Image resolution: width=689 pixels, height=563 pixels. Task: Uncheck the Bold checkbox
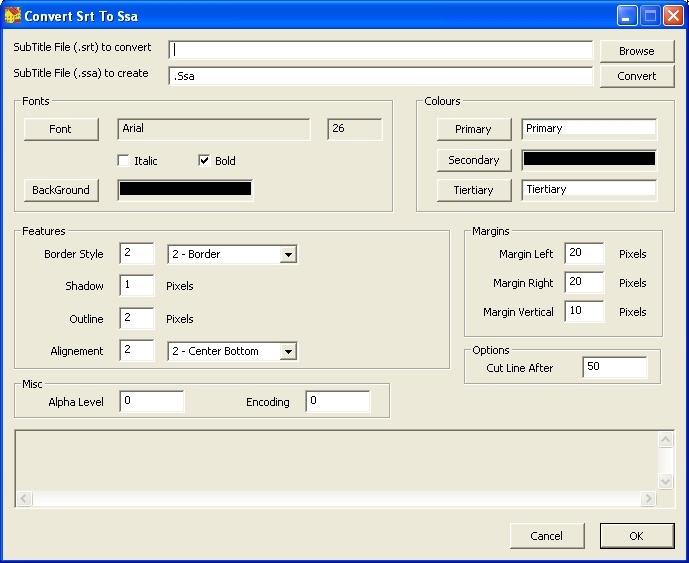click(x=204, y=160)
